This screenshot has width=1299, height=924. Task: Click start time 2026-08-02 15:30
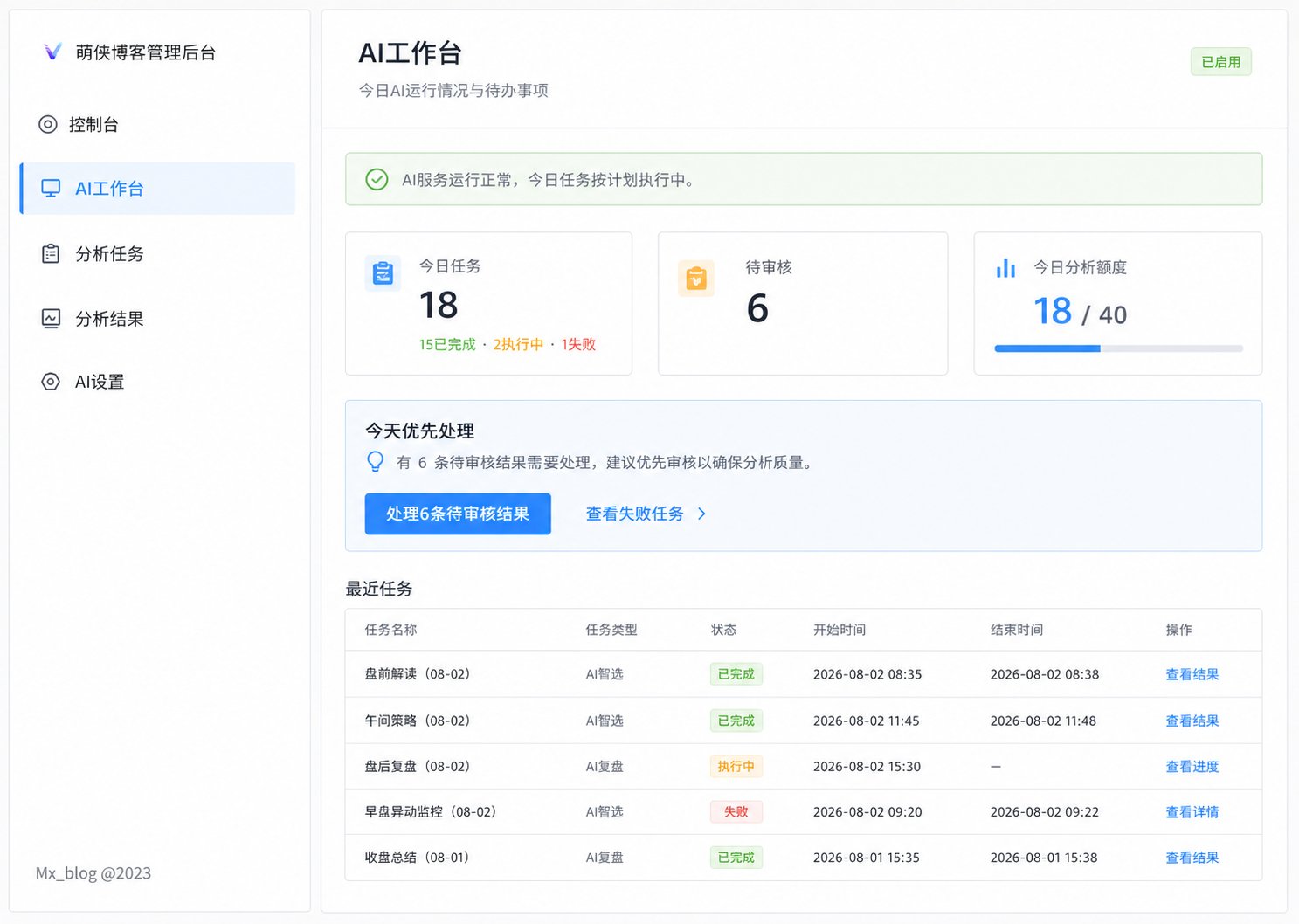[867, 766]
